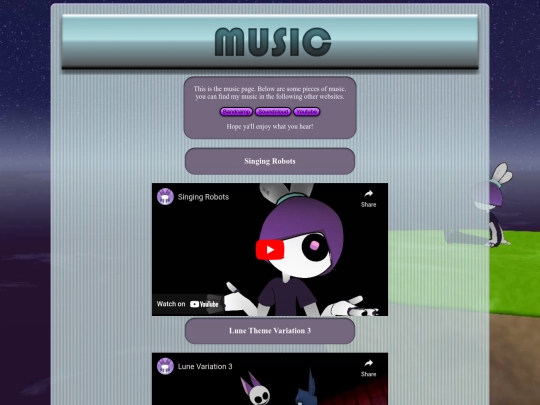
Task: Click the MUSIC page banner
Action: point(270,42)
